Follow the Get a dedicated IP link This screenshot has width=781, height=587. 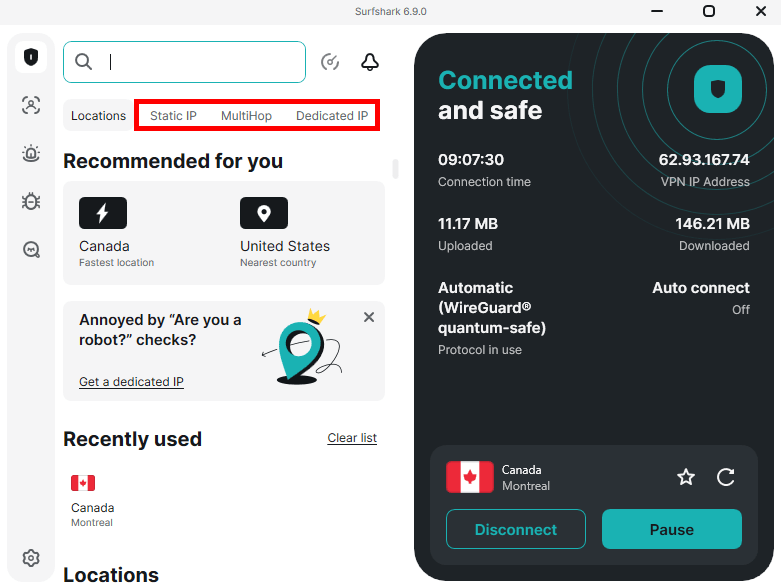click(x=131, y=382)
